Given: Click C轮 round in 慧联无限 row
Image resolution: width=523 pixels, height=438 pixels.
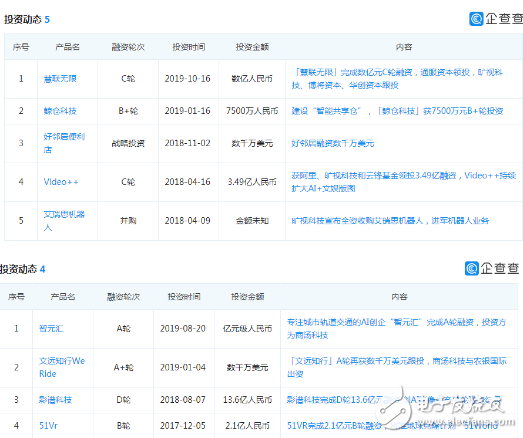Looking at the screenshot, I should (128, 79).
